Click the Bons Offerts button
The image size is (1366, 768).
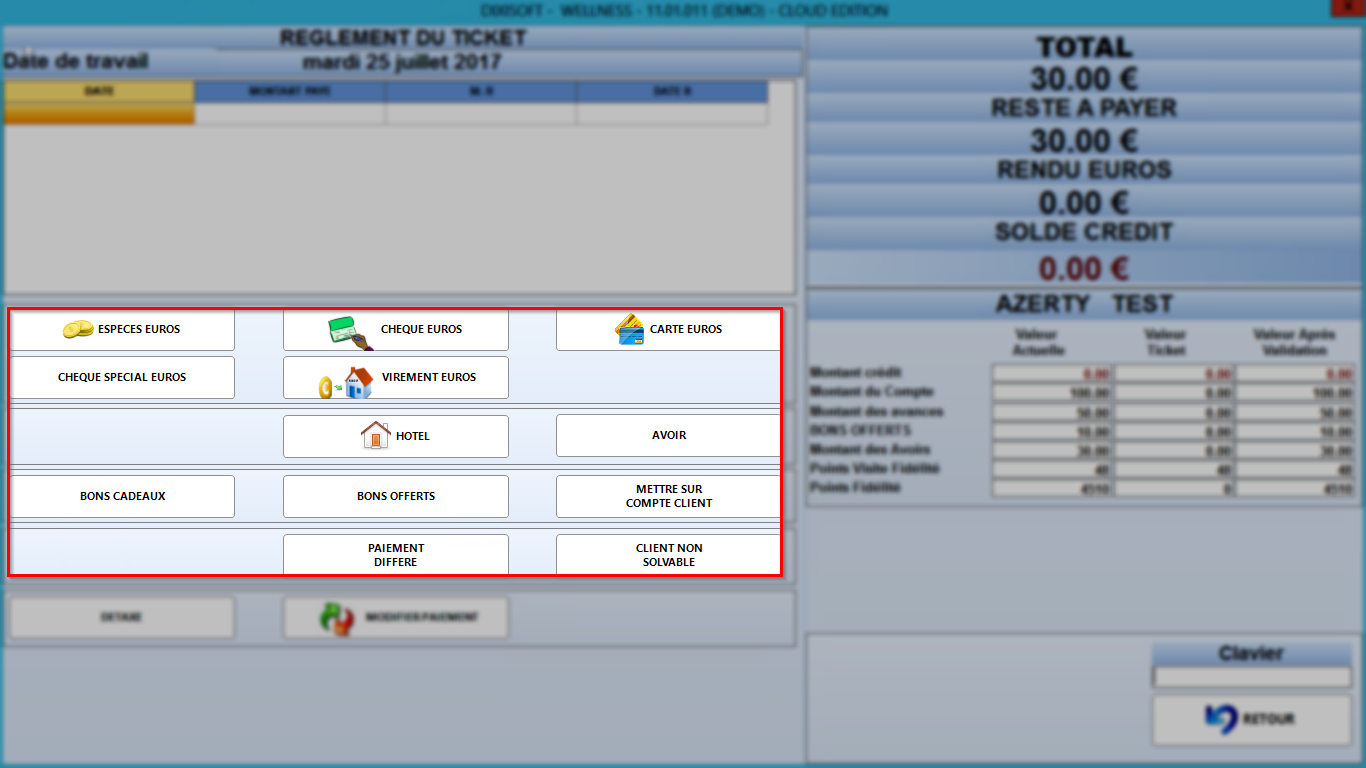[396, 497]
